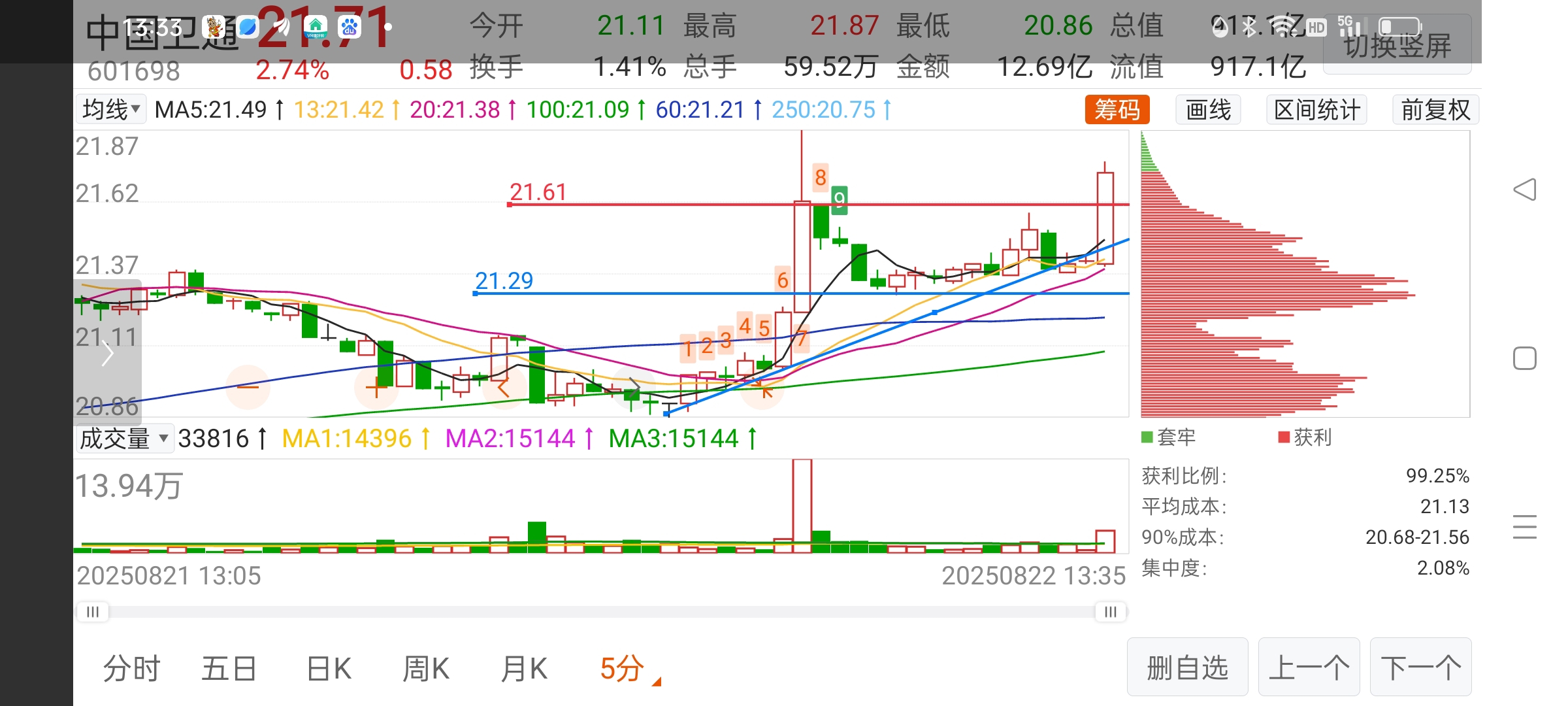Grab the right timeline range handle
Viewport: 1568px width, 706px height.
click(x=1111, y=612)
